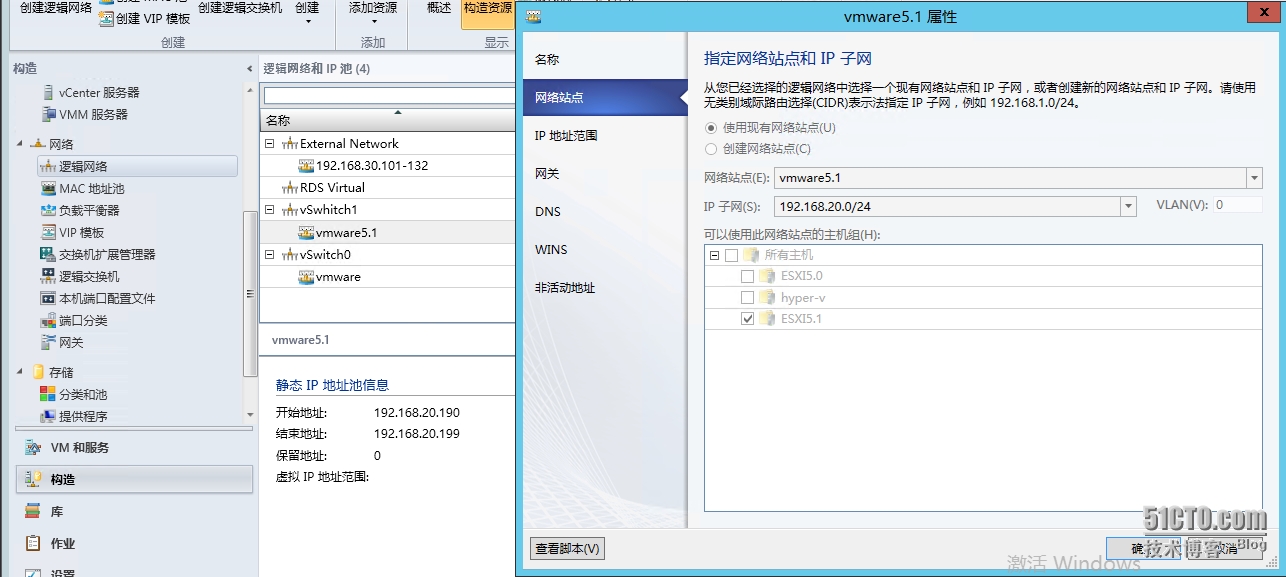
Task: Click the vSwhitch1 network icon
Action: tap(290, 209)
